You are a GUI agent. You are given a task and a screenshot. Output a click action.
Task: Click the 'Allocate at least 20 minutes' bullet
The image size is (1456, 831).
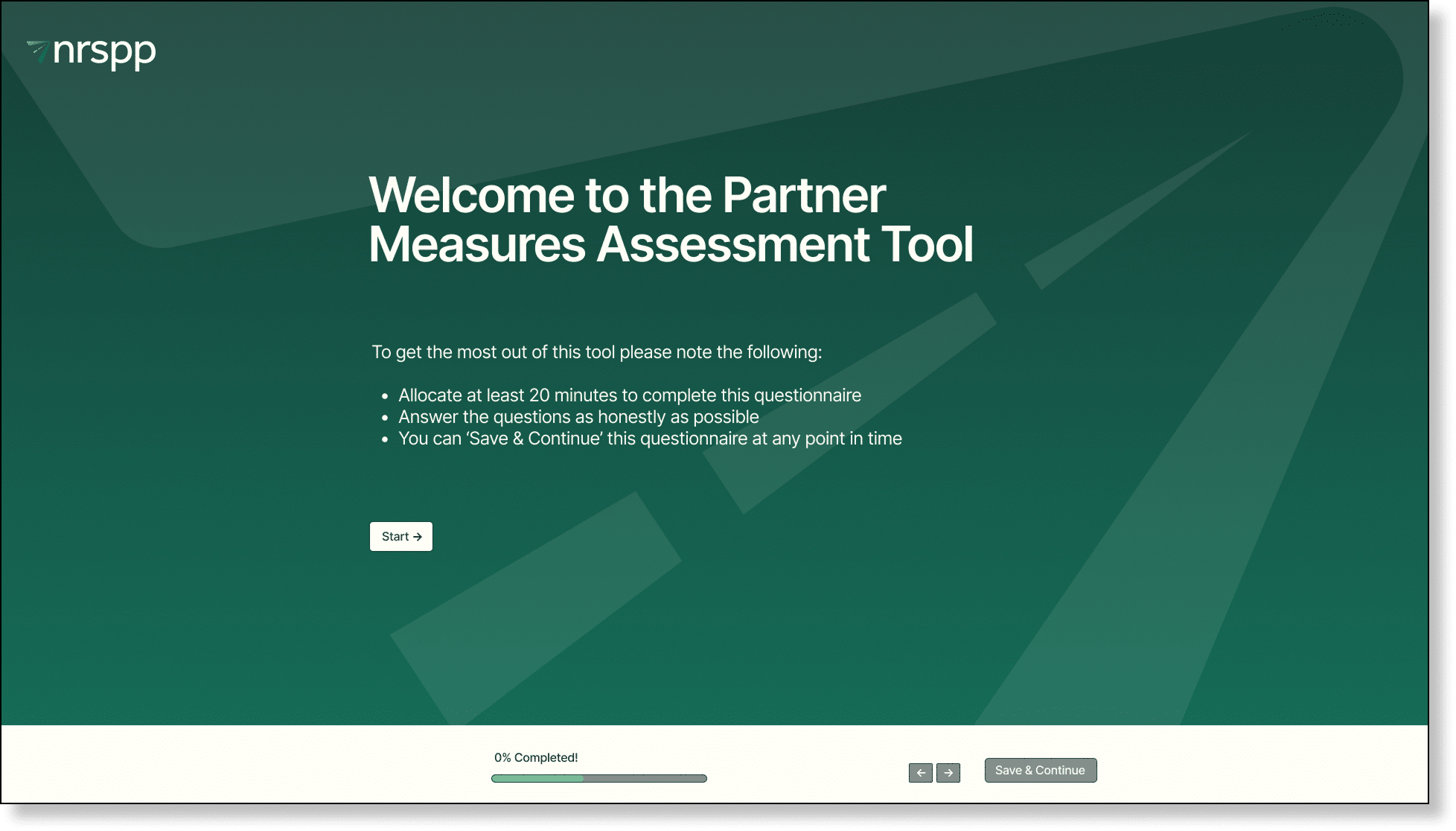point(629,395)
